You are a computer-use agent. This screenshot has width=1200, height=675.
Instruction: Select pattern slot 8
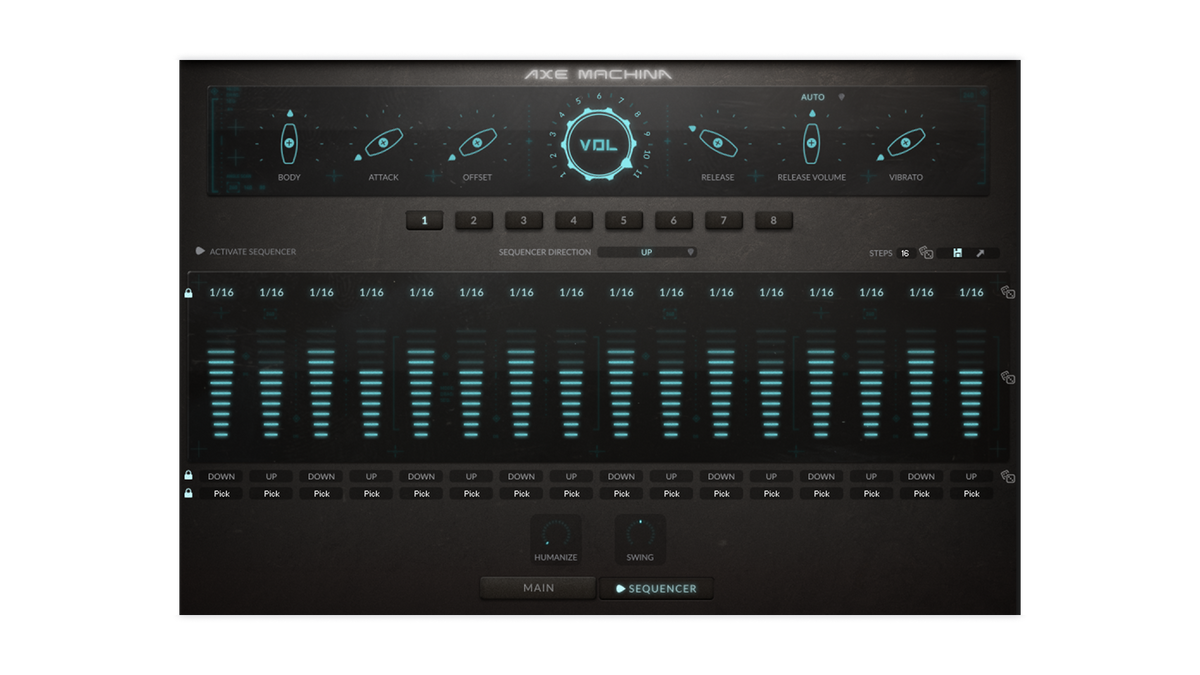[x=774, y=221]
